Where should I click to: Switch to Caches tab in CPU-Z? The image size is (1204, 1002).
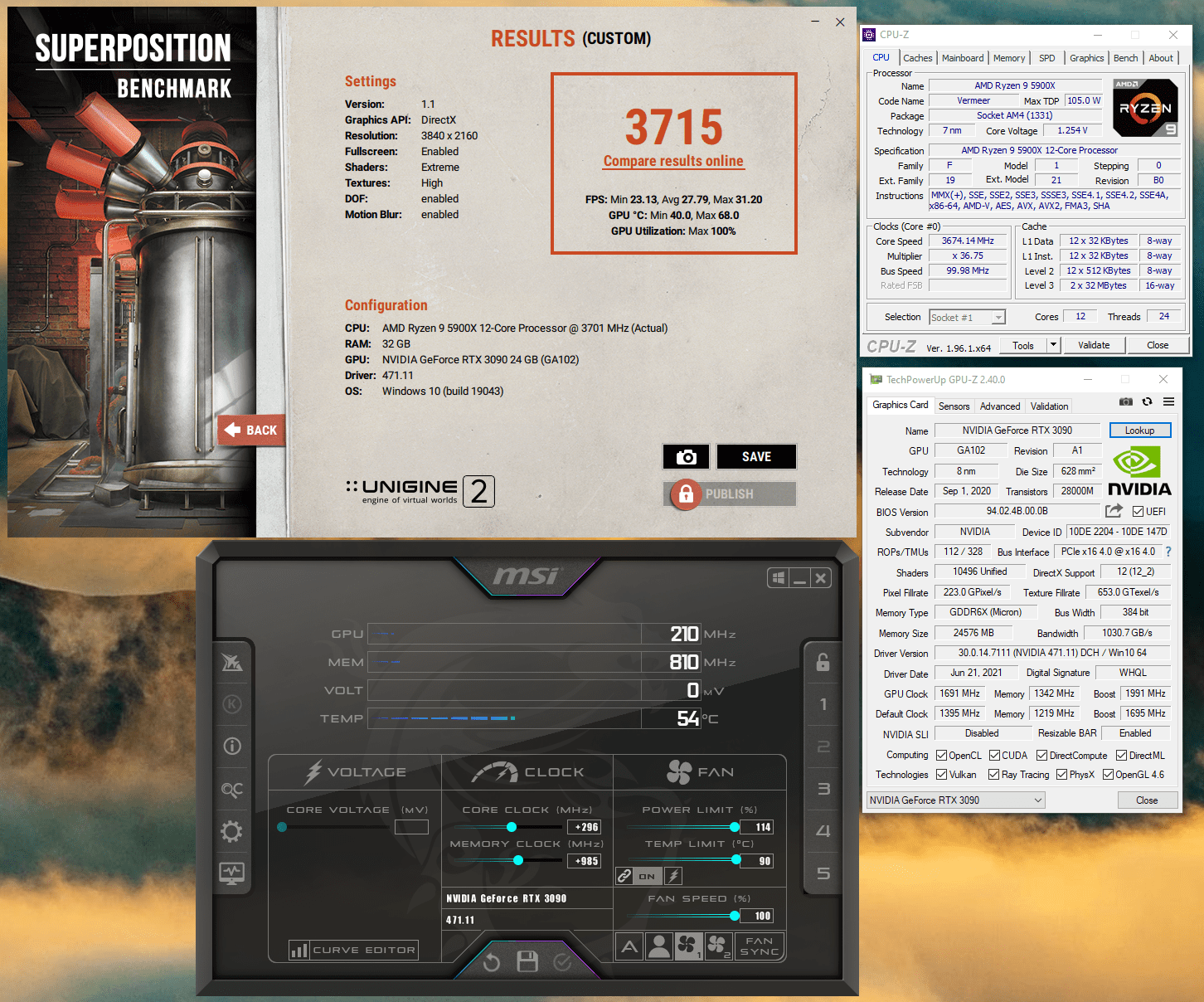coord(917,58)
